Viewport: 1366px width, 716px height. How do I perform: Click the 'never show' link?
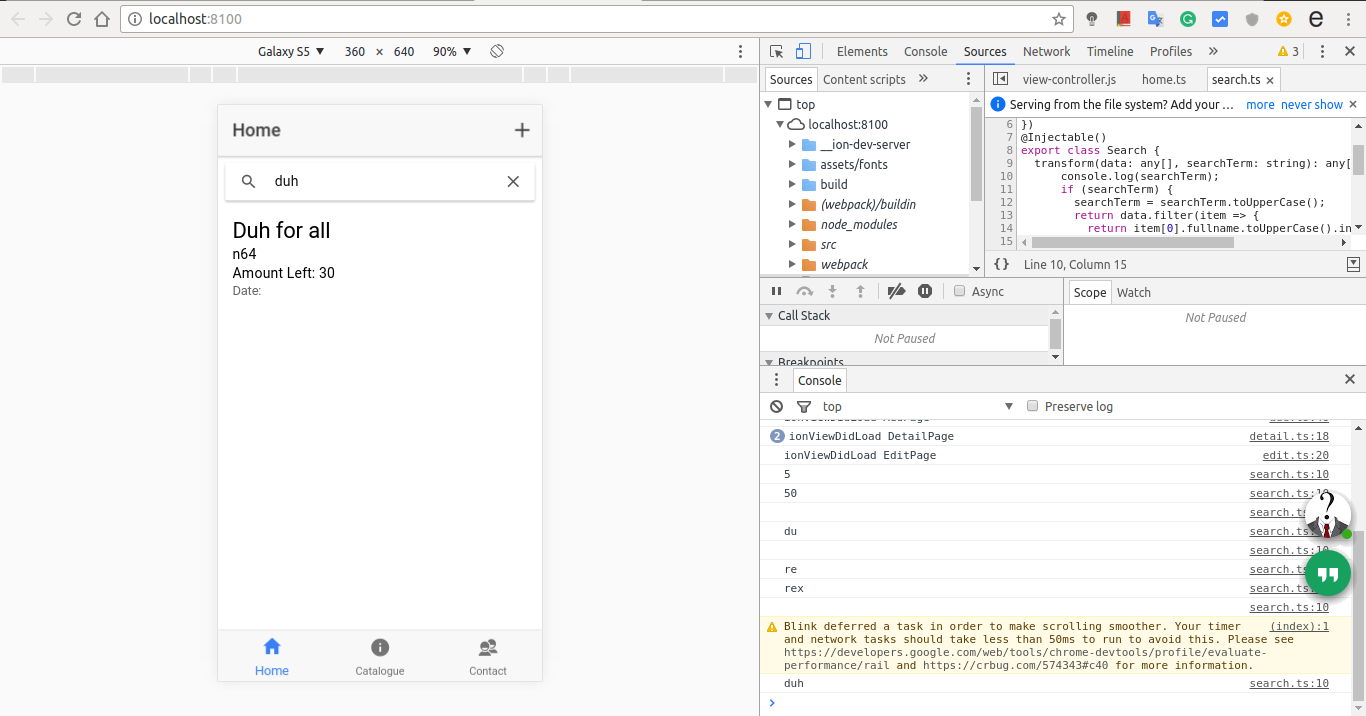click(x=1311, y=104)
